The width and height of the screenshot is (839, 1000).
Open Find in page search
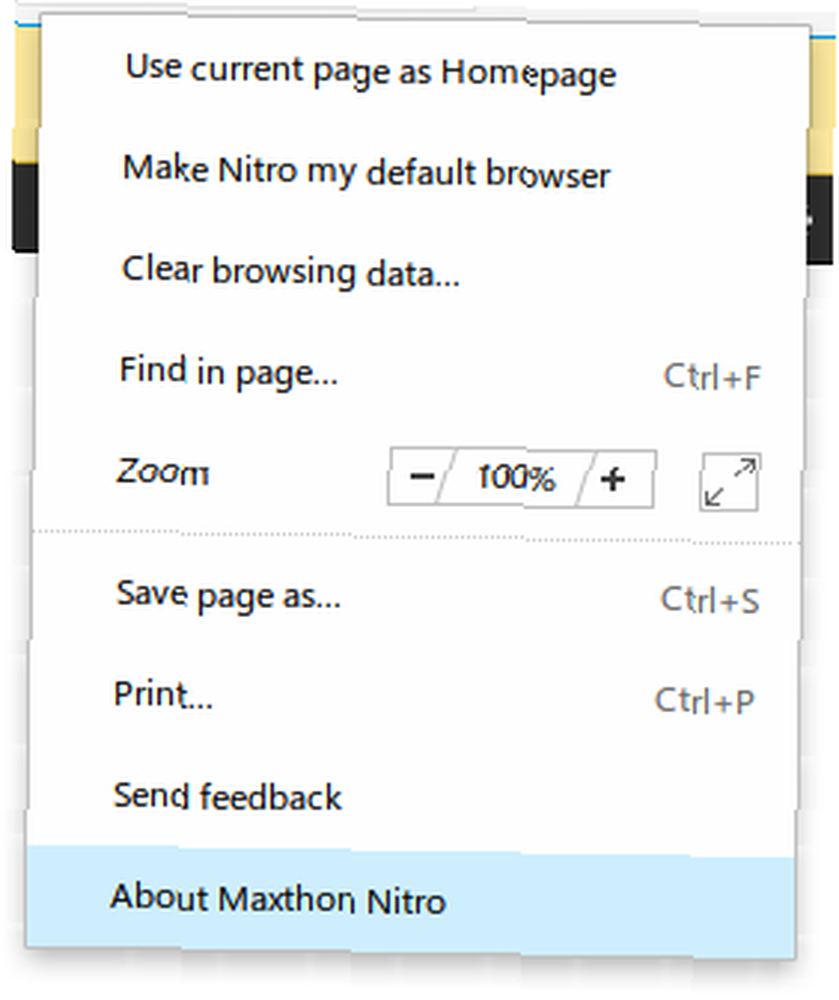tap(416, 372)
